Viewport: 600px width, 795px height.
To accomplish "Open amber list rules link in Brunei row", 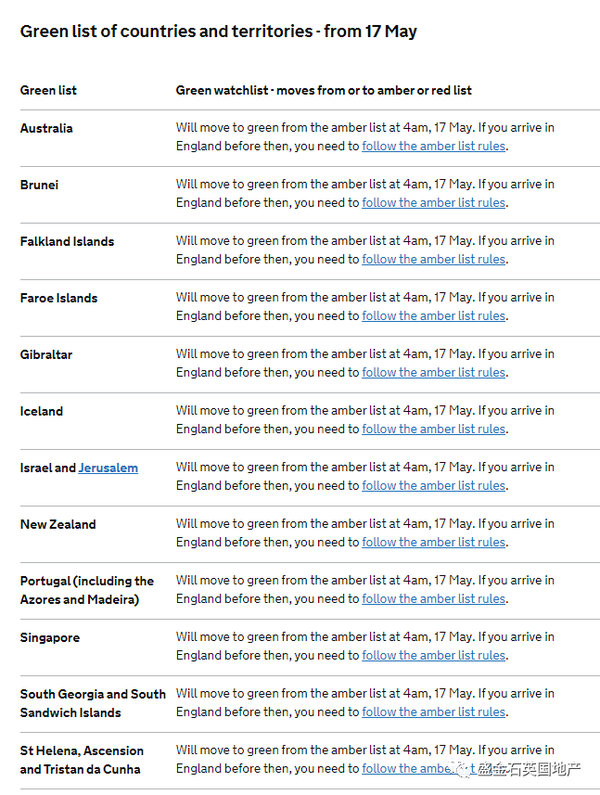I will coord(434,203).
